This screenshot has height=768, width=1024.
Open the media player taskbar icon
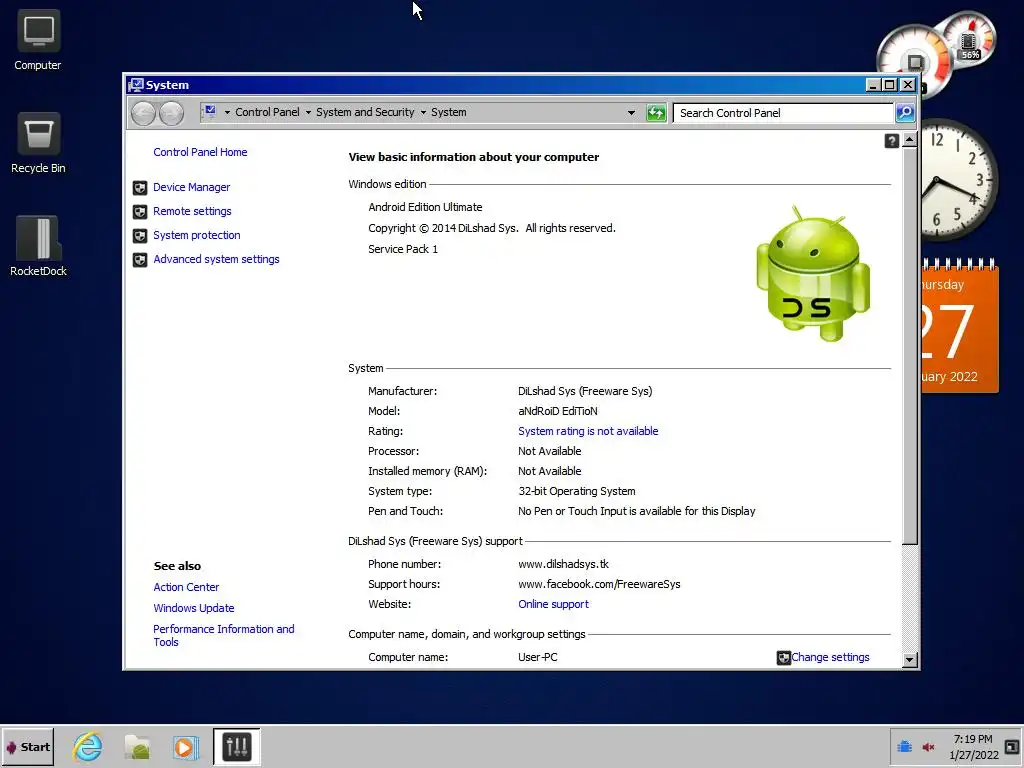(185, 746)
